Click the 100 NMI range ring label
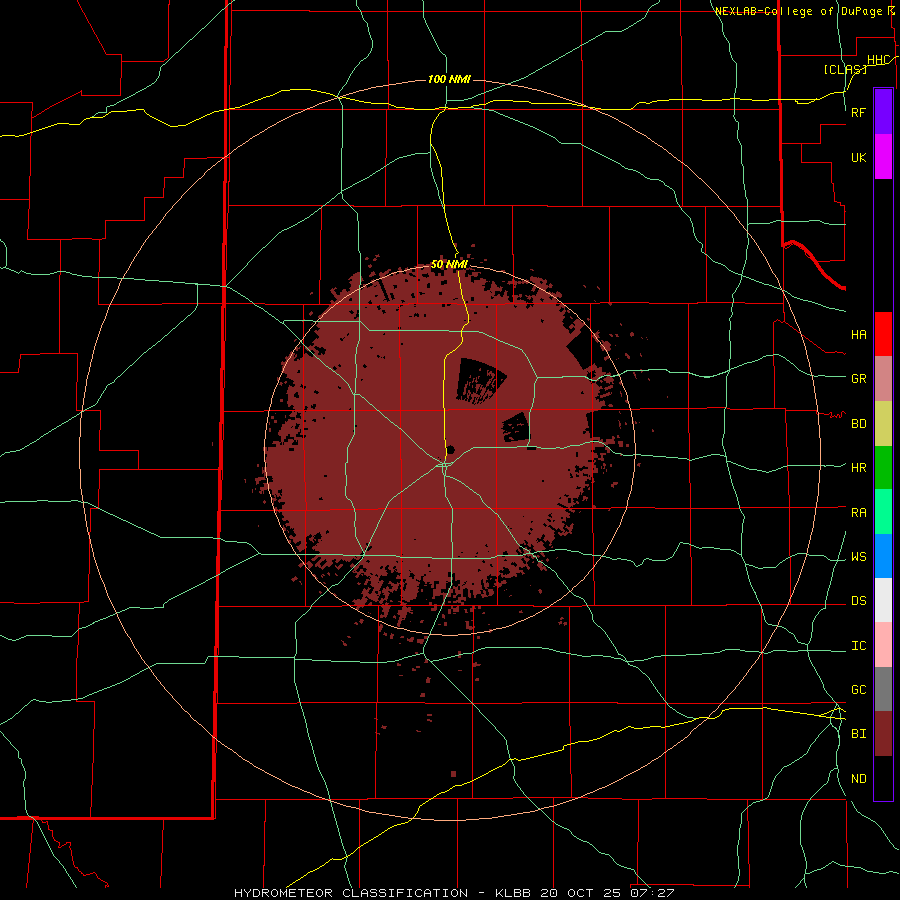This screenshot has height=900, width=900. click(x=449, y=79)
